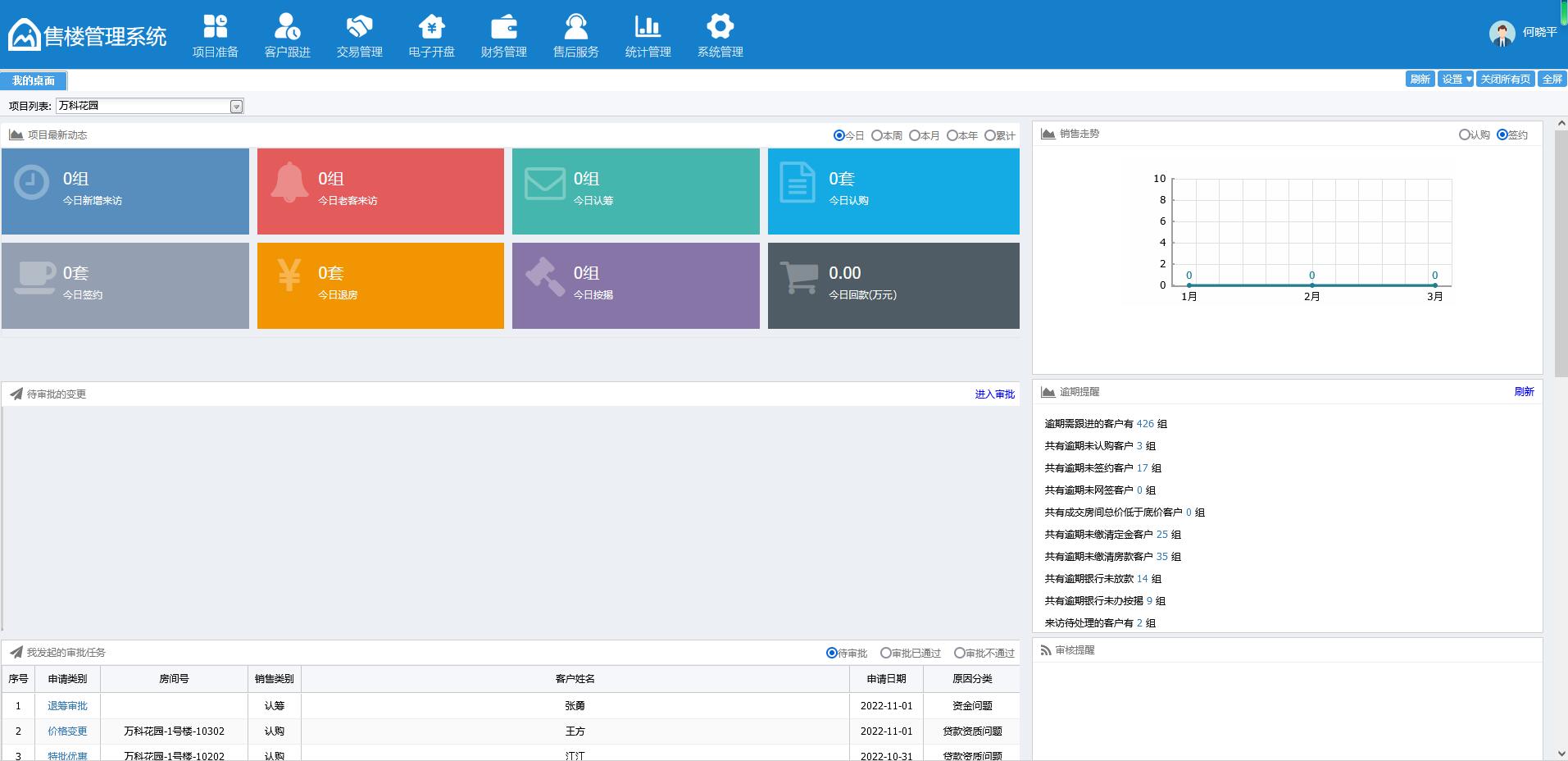Switch to the 我的桌面 tab

tap(34, 80)
